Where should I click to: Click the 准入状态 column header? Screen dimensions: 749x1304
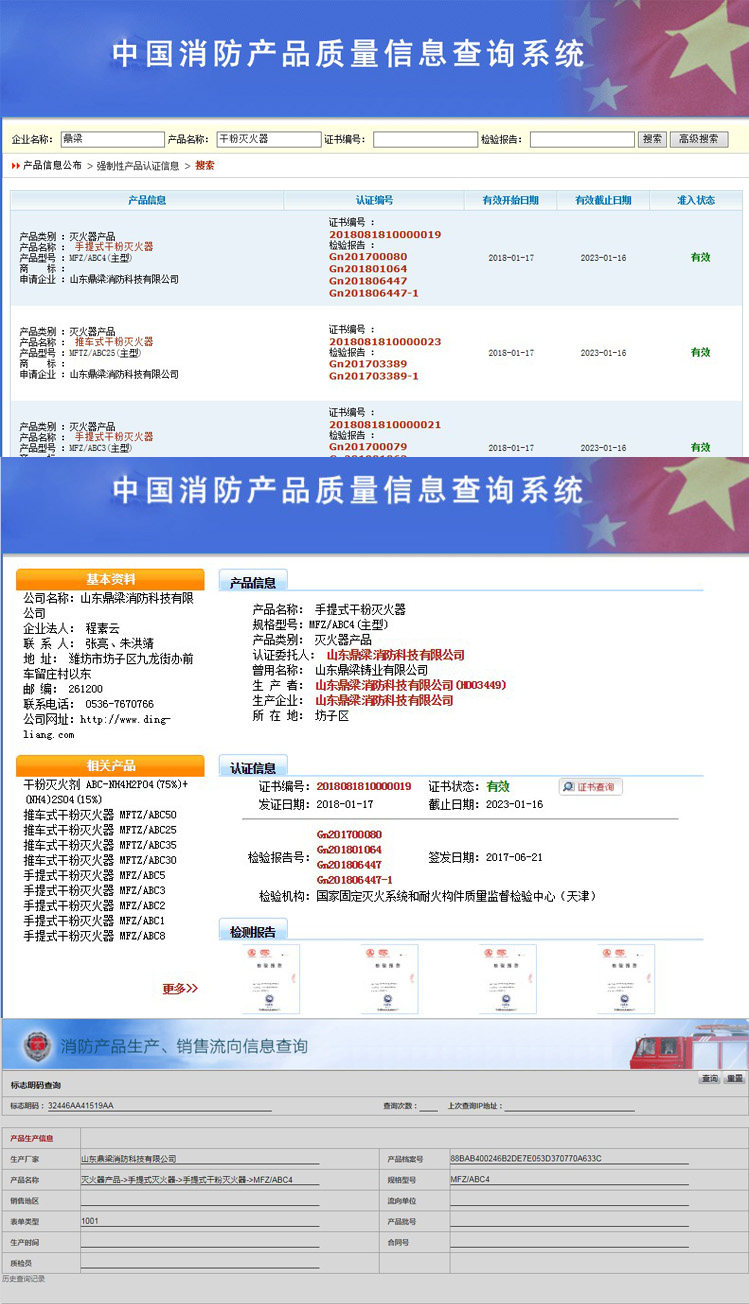click(x=696, y=201)
